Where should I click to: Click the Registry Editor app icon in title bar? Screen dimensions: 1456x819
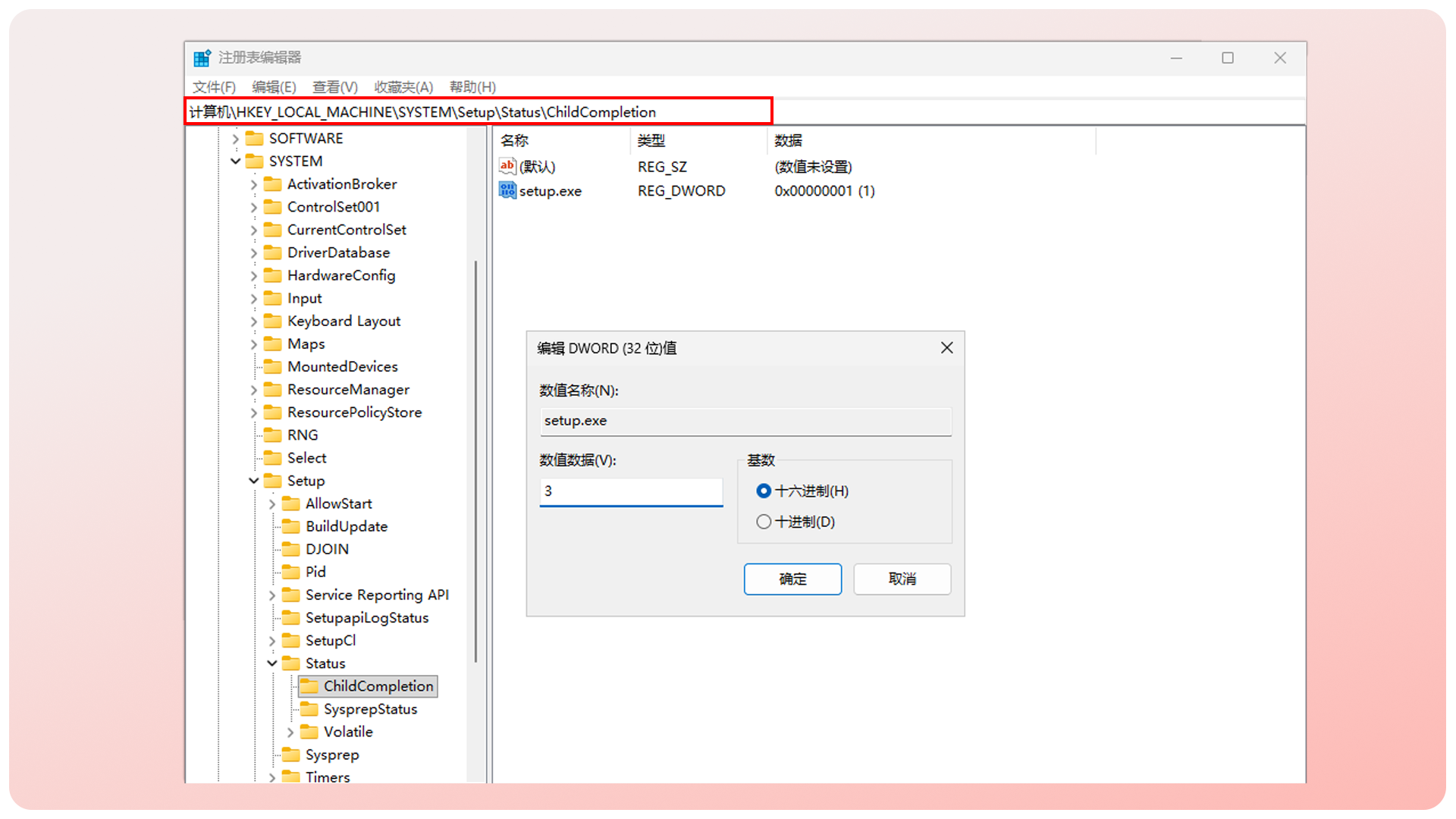[202, 58]
